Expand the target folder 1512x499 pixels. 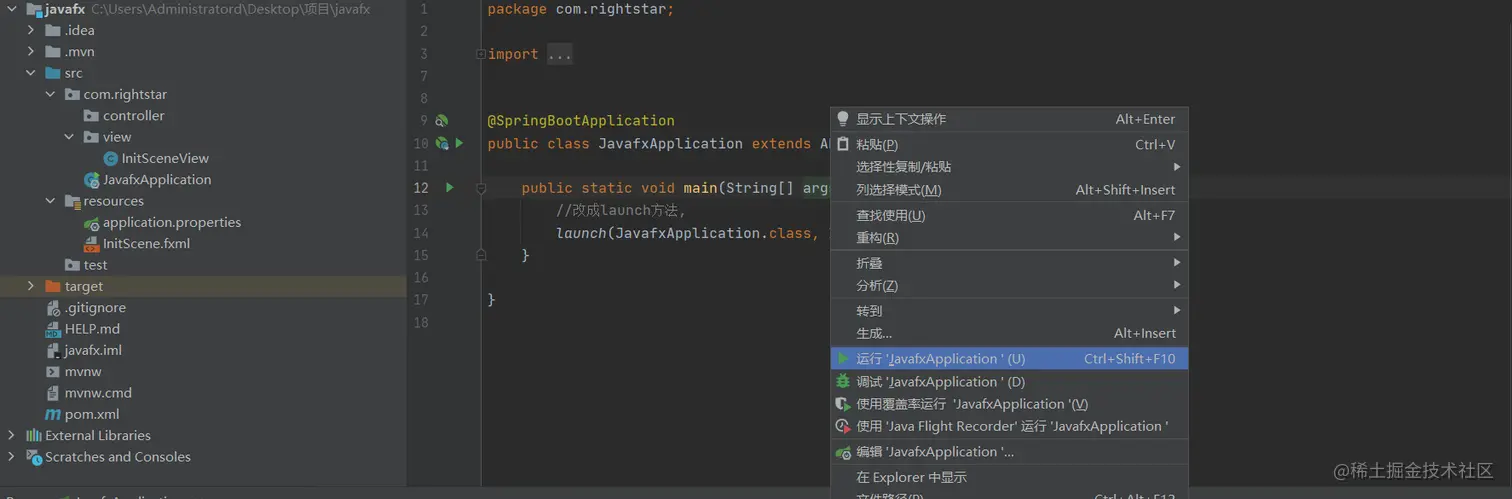[x=31, y=286]
